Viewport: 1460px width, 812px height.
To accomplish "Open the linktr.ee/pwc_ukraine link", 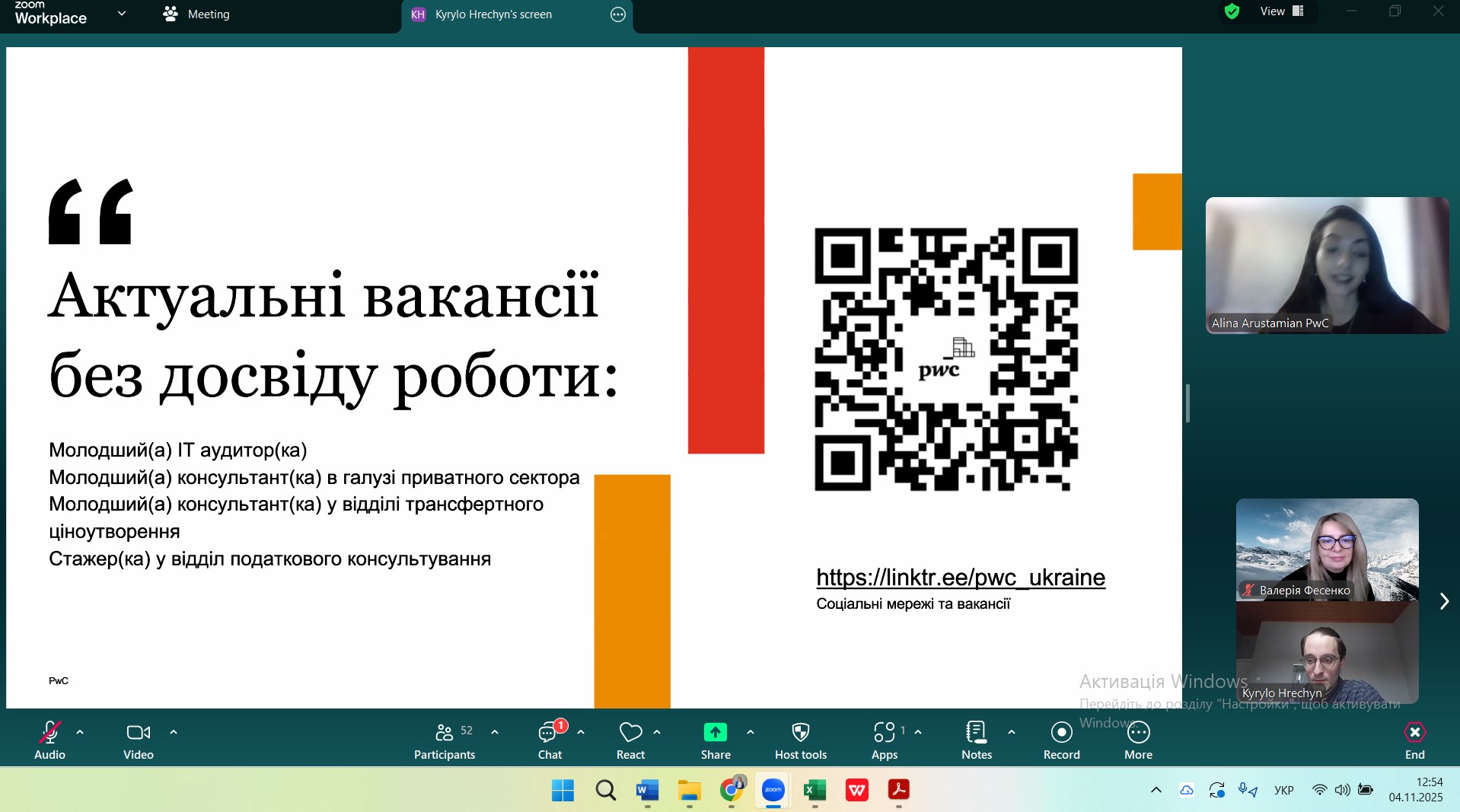I will pos(960,578).
